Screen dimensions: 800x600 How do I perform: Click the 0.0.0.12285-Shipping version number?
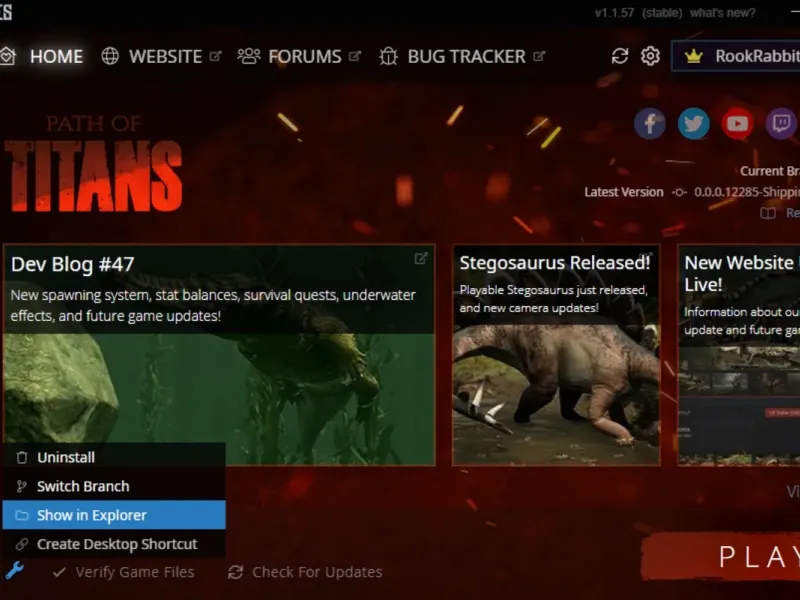coord(747,192)
